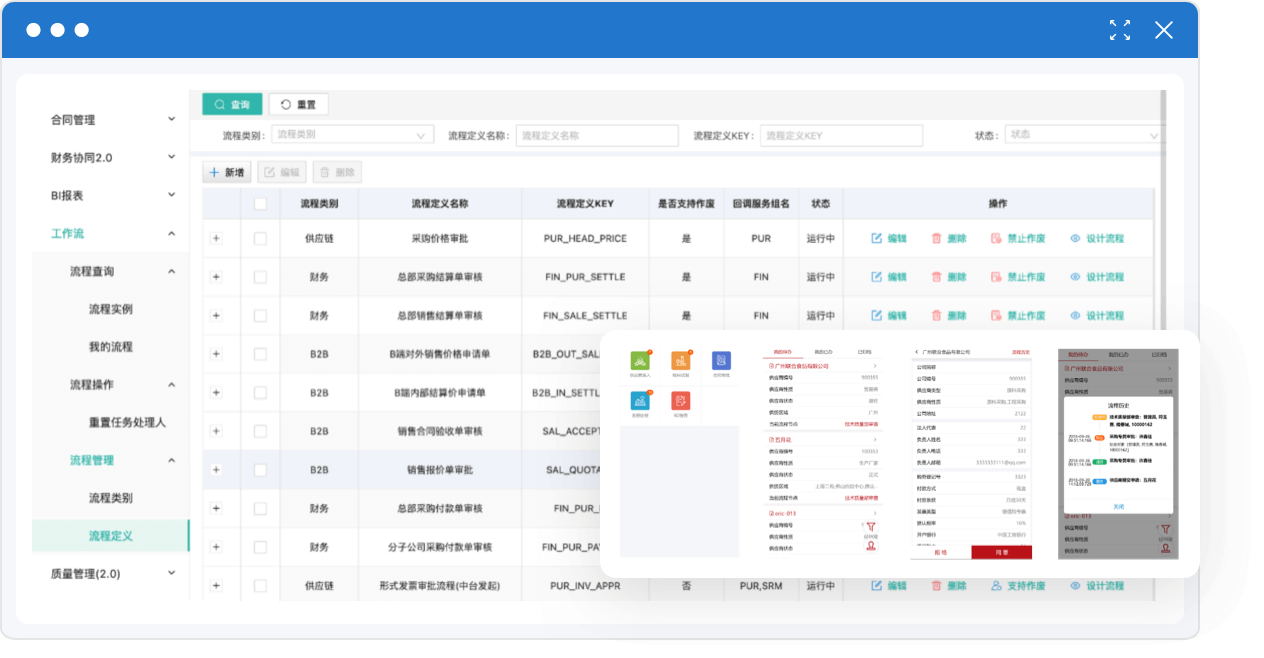Click the disabled 删除 toolbar button
This screenshot has width=1264, height=658.
point(337,172)
